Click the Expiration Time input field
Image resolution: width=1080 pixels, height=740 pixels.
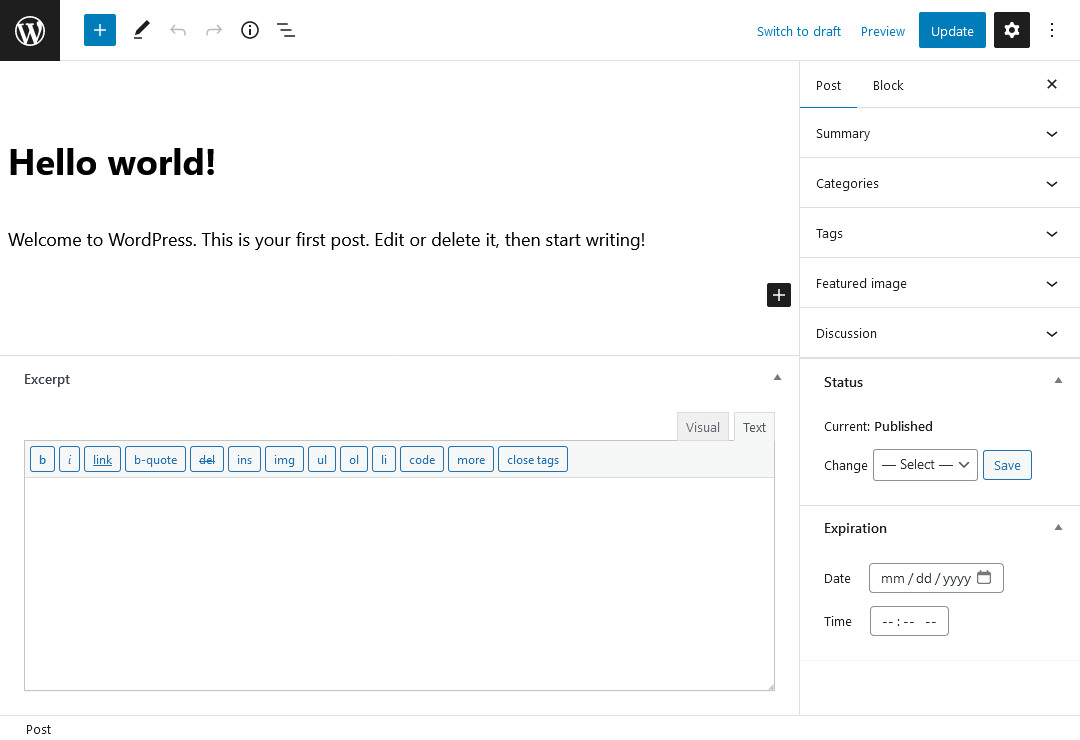coord(909,622)
